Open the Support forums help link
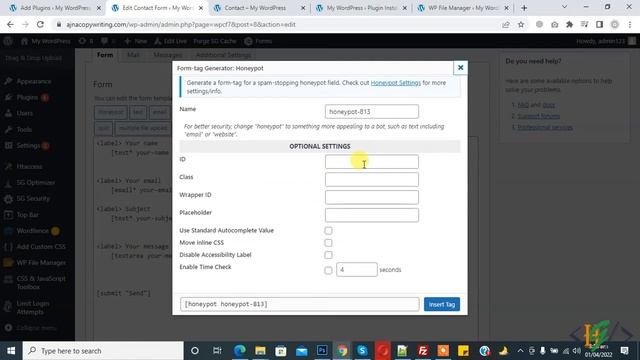Screen dimensions: 640x360 (538, 116)
